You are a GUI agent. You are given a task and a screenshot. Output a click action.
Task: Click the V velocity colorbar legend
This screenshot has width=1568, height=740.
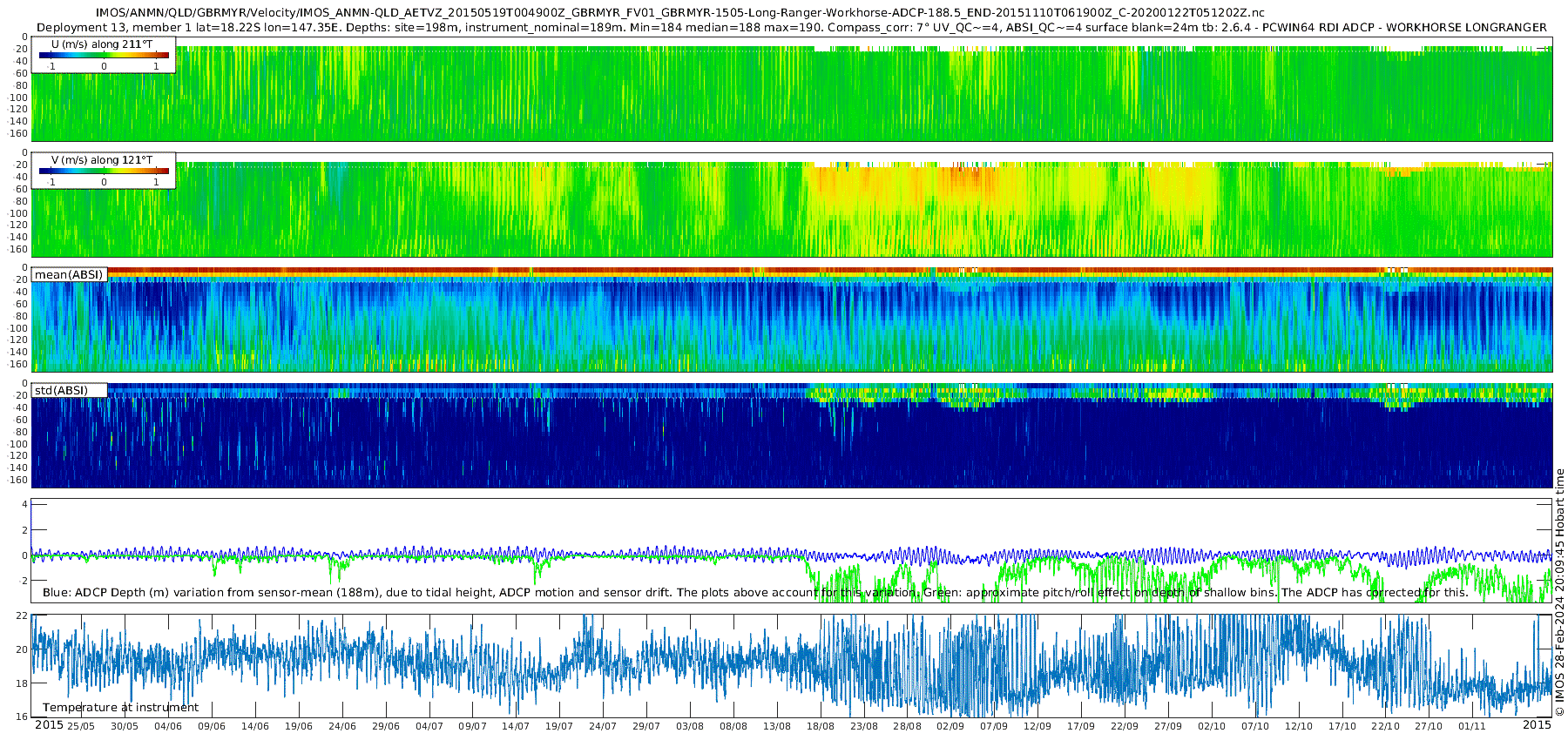[x=104, y=170]
